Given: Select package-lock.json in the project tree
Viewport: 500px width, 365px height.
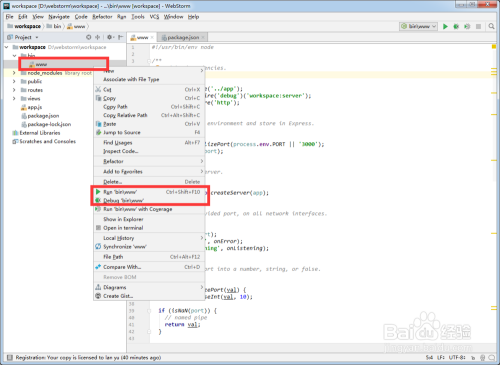Looking at the screenshot, I should 46,124.
